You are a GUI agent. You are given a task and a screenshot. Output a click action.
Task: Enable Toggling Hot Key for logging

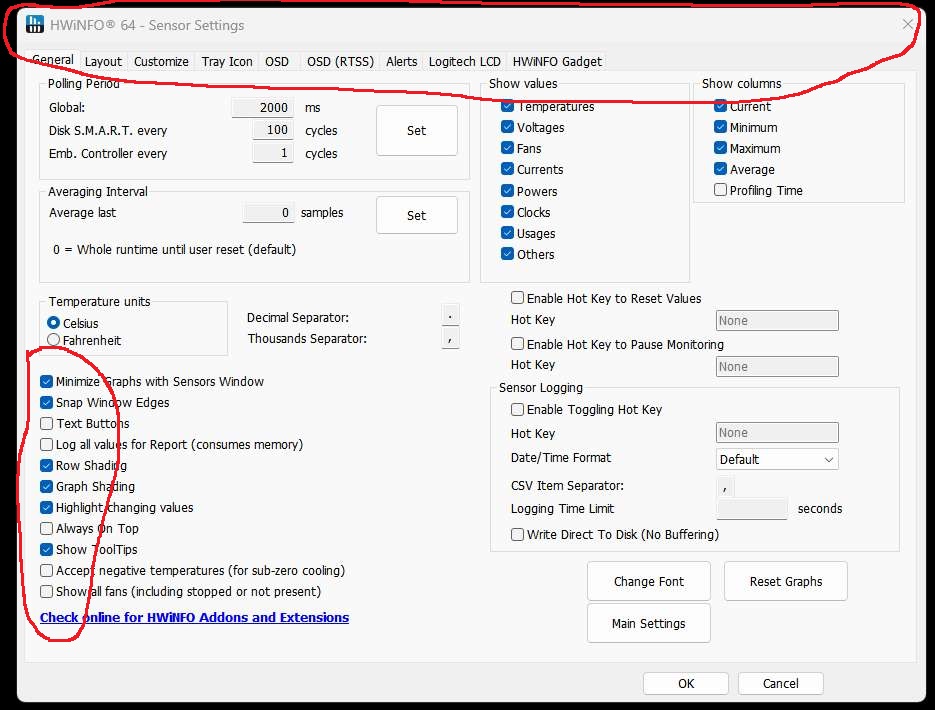coord(518,409)
